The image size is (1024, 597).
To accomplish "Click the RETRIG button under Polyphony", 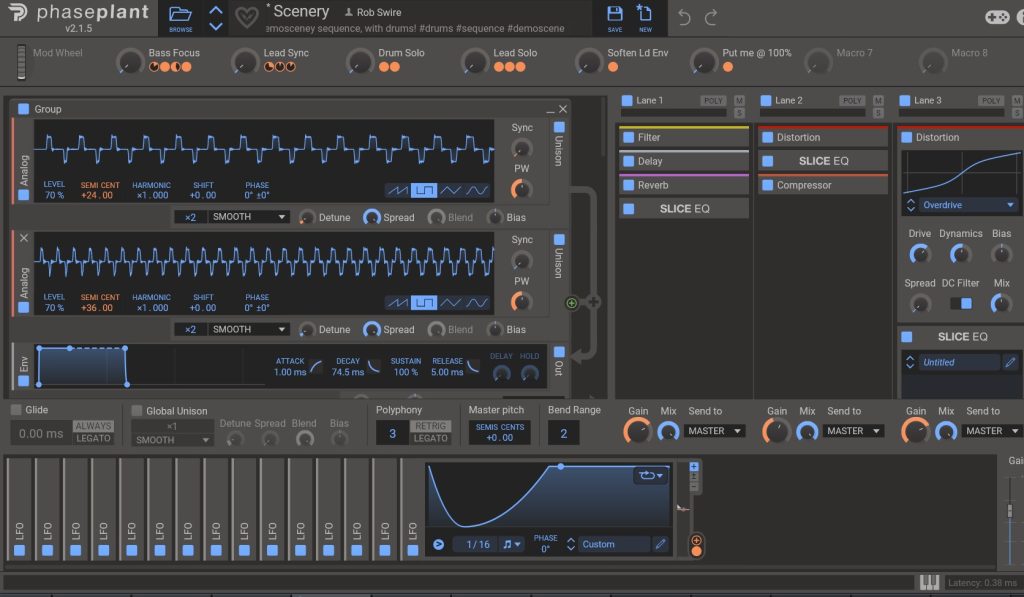I will pyautogui.click(x=431, y=426).
